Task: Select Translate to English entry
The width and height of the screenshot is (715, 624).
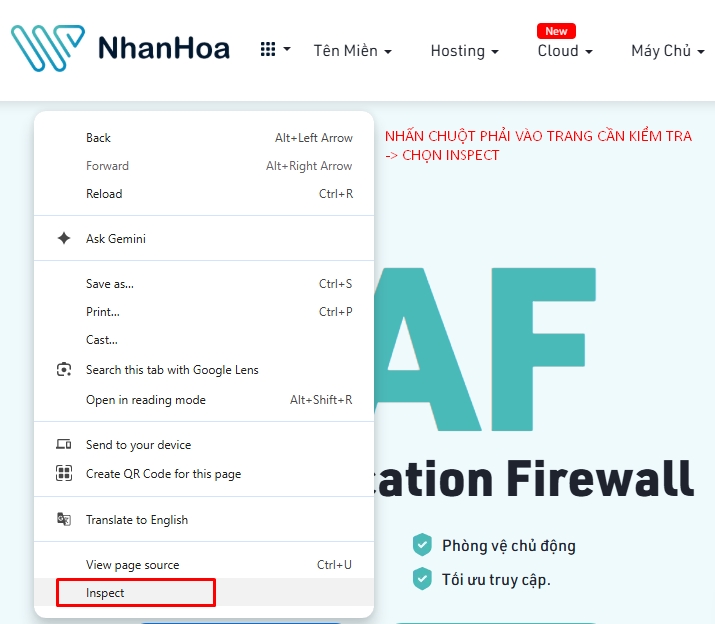Action: point(204,520)
